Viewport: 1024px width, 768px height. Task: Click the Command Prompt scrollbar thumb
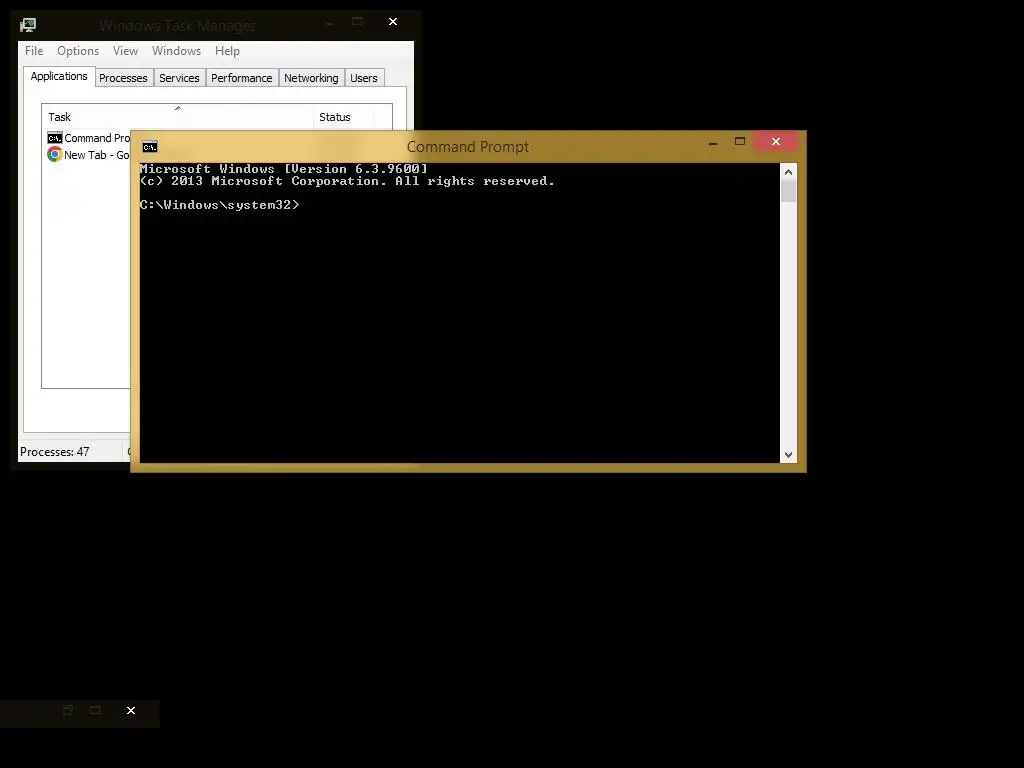788,191
